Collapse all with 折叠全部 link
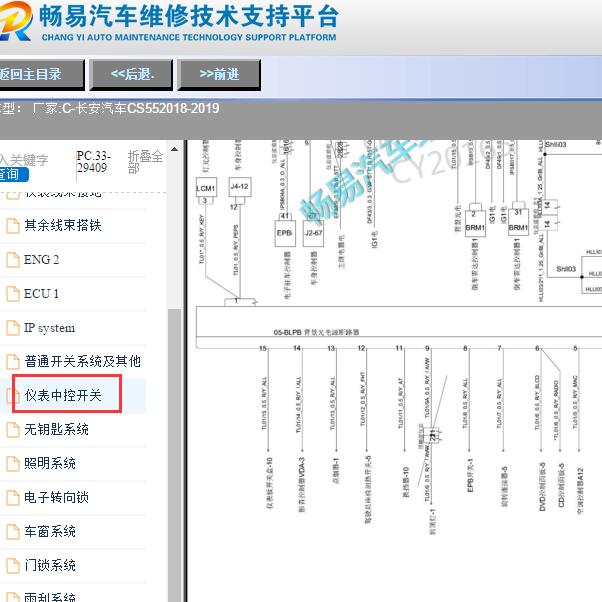 pos(145,162)
